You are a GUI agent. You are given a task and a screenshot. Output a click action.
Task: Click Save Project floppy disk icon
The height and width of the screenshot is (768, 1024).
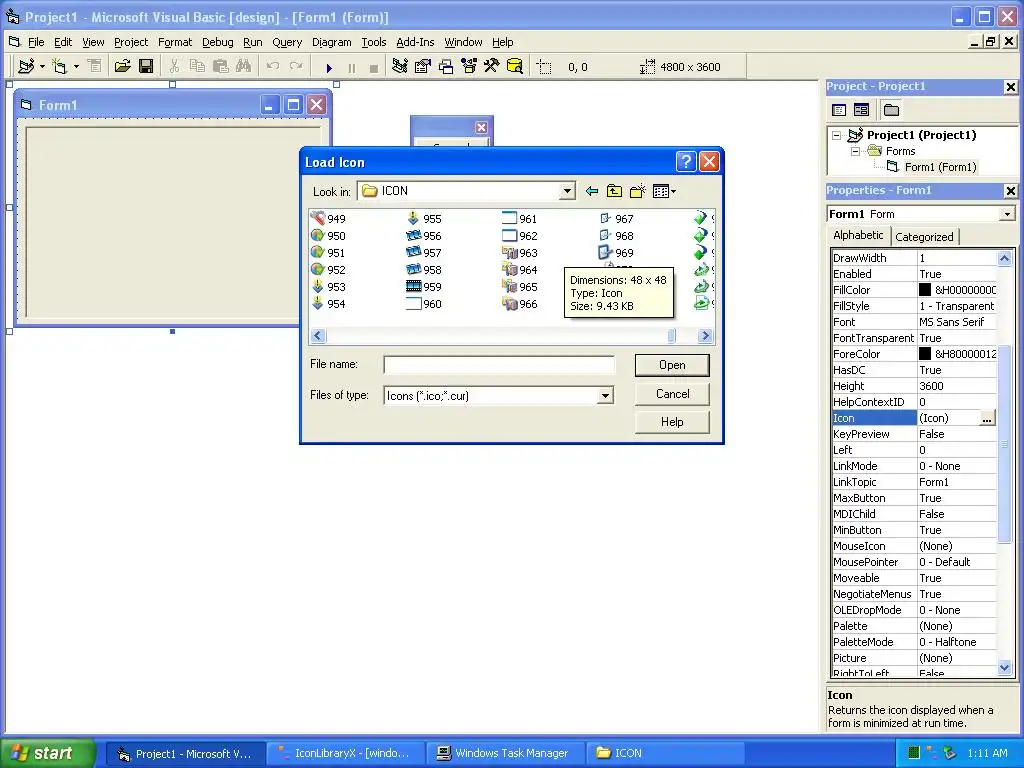pyautogui.click(x=146, y=67)
